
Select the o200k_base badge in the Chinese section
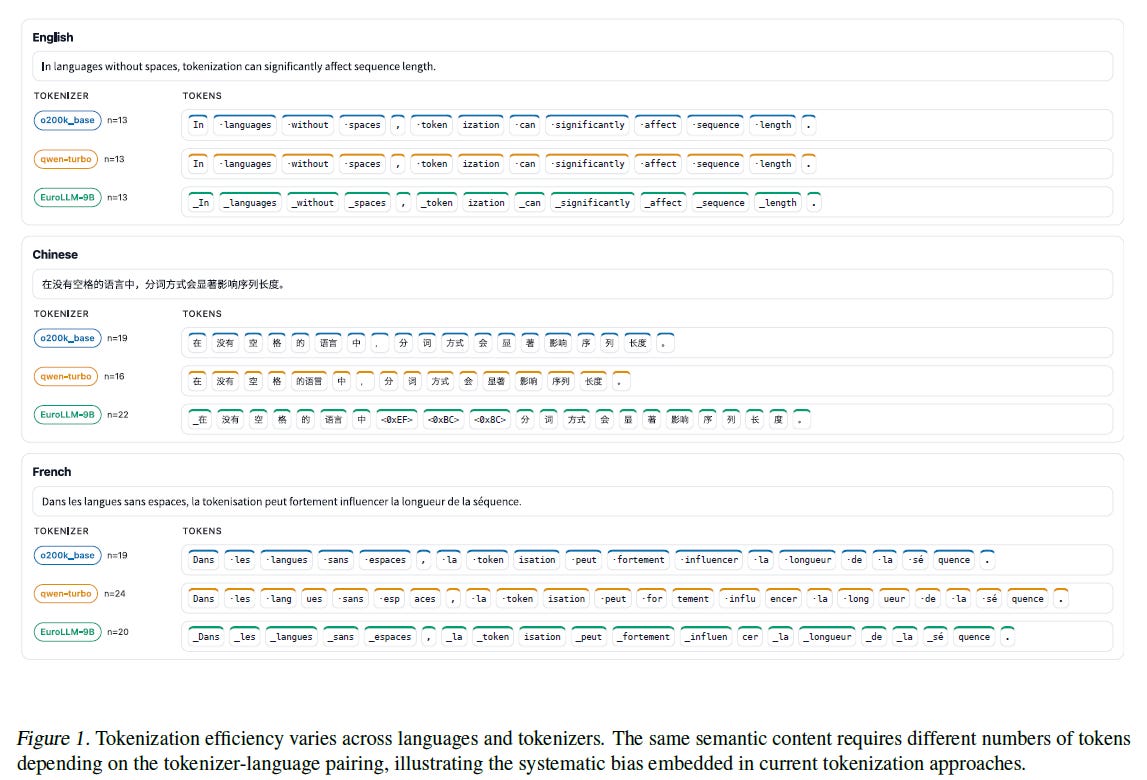click(x=67, y=338)
